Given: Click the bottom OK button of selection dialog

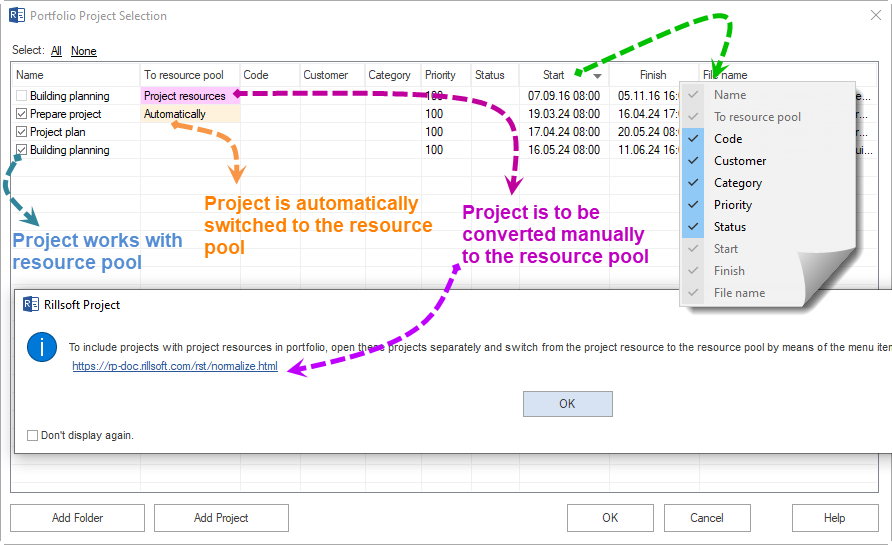Looking at the screenshot, I should coord(610,518).
